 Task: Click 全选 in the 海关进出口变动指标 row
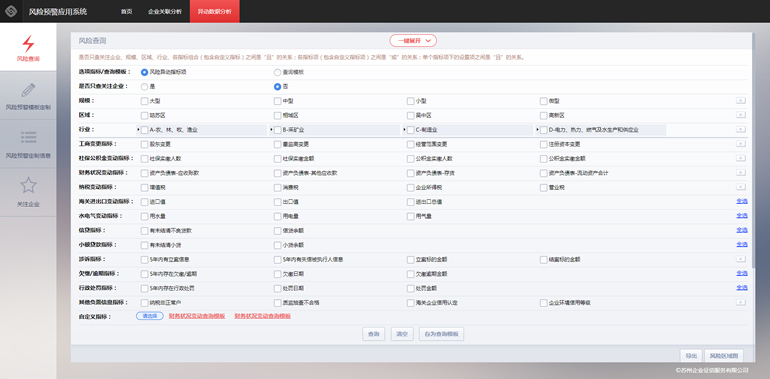click(742, 201)
